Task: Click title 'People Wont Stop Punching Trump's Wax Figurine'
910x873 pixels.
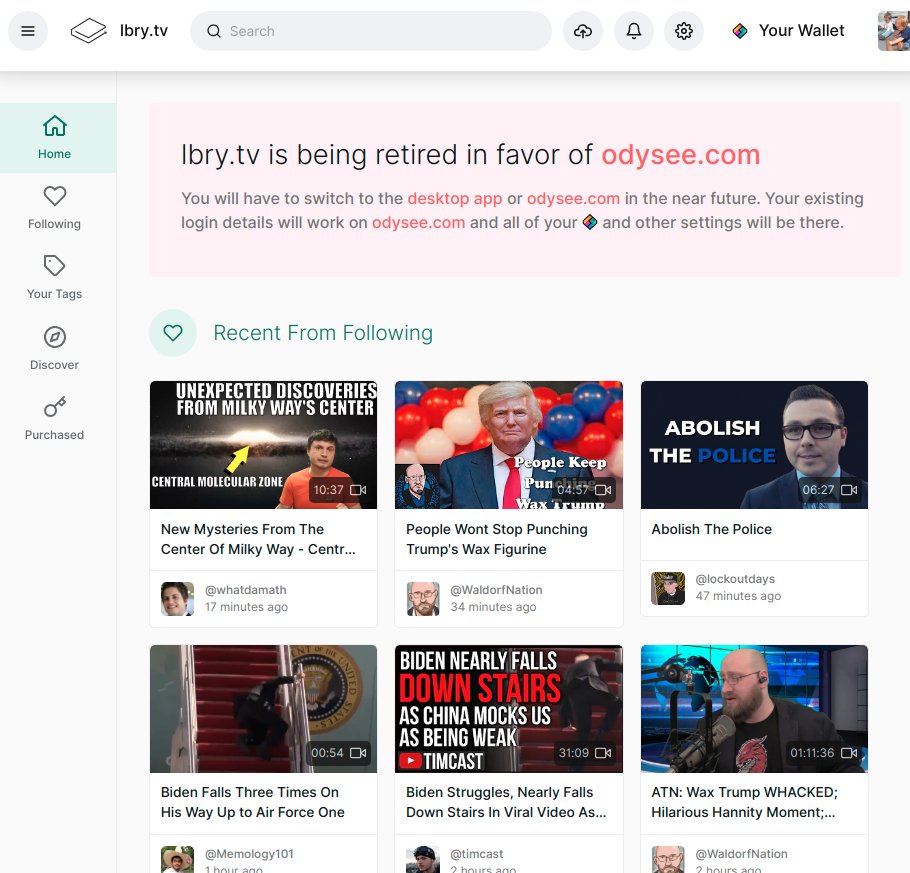Action: click(497, 539)
